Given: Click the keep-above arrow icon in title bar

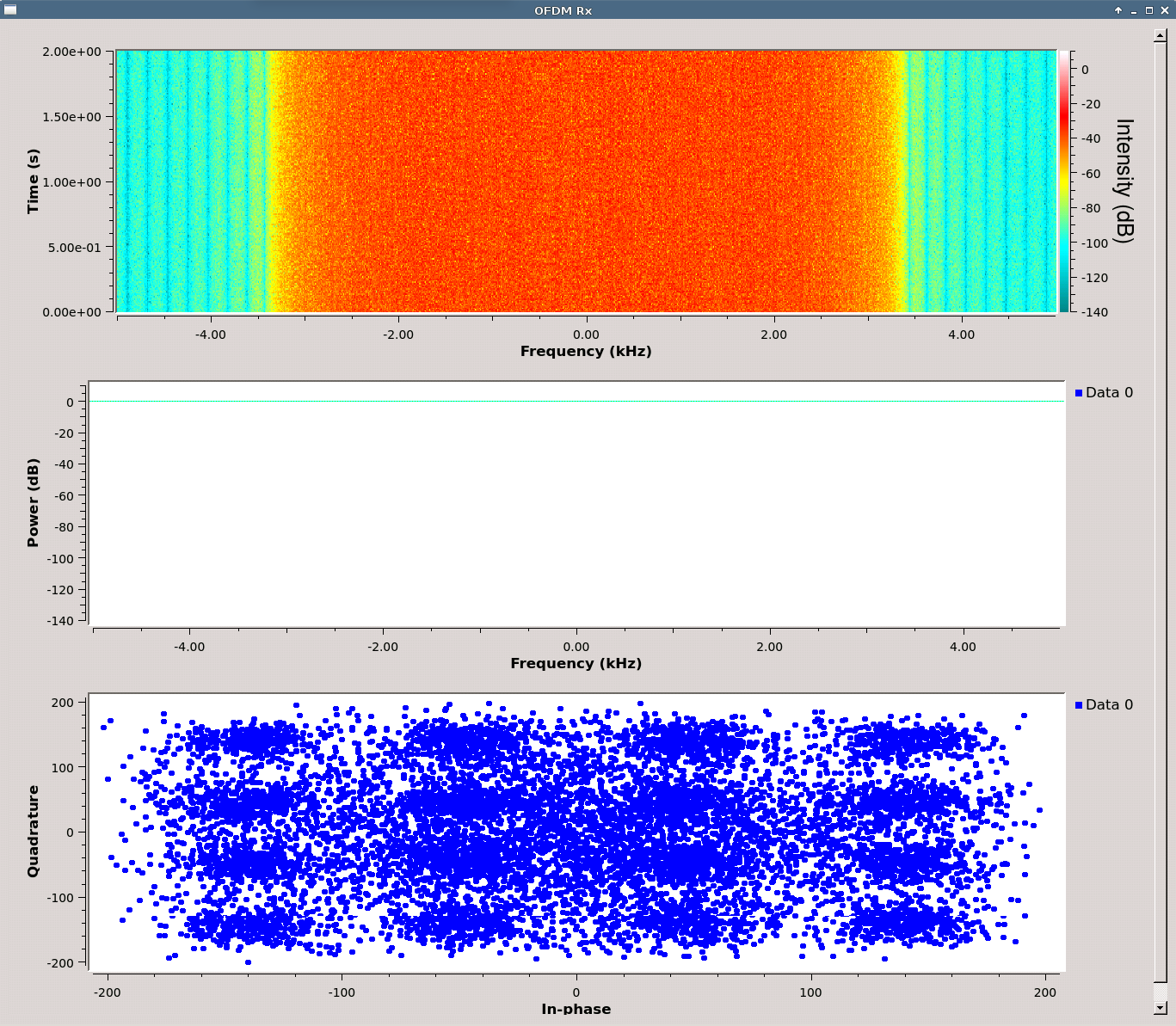Looking at the screenshot, I should pyautogui.click(x=1118, y=10).
